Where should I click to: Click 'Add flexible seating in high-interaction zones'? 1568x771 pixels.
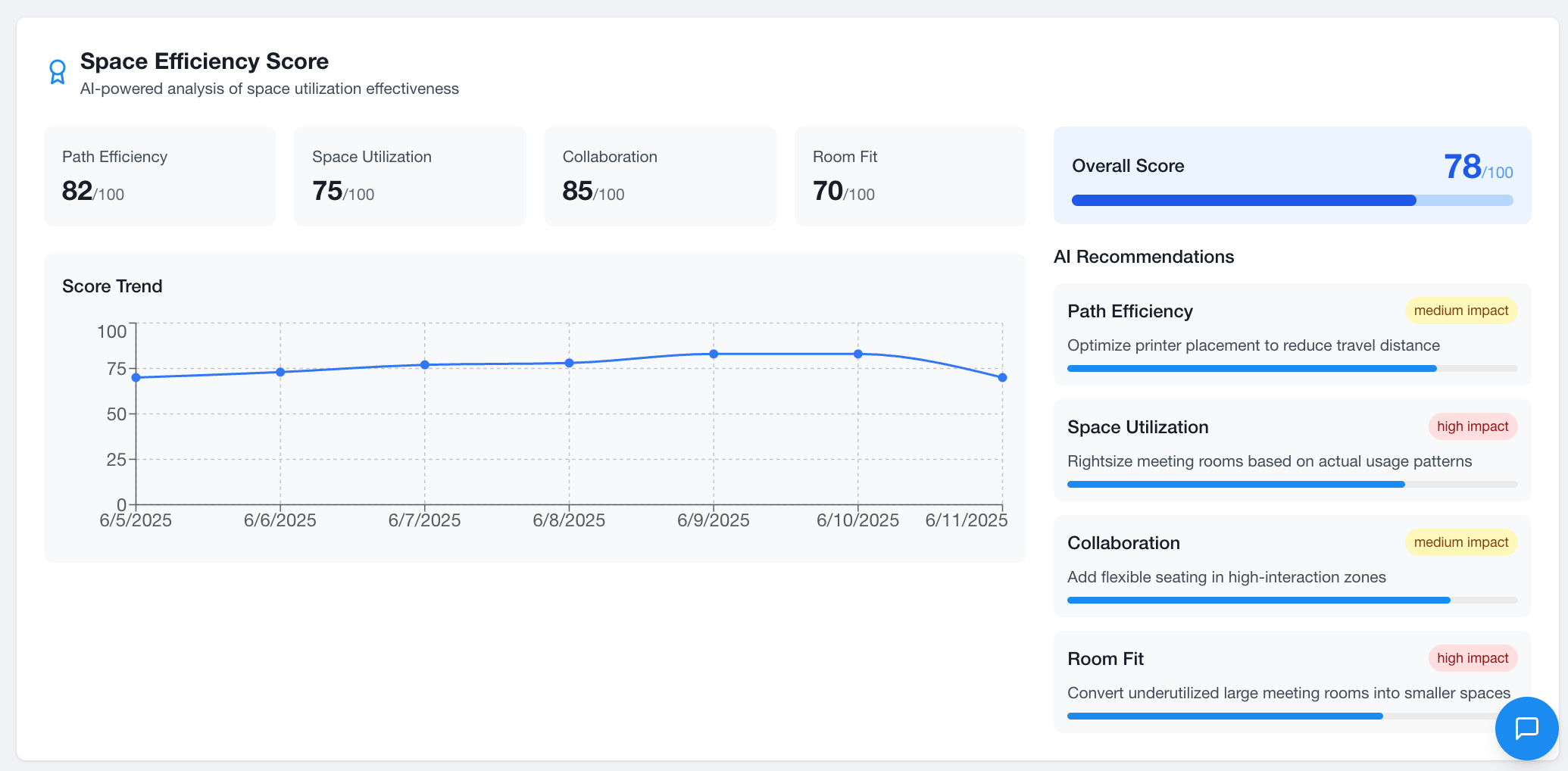click(x=1226, y=577)
